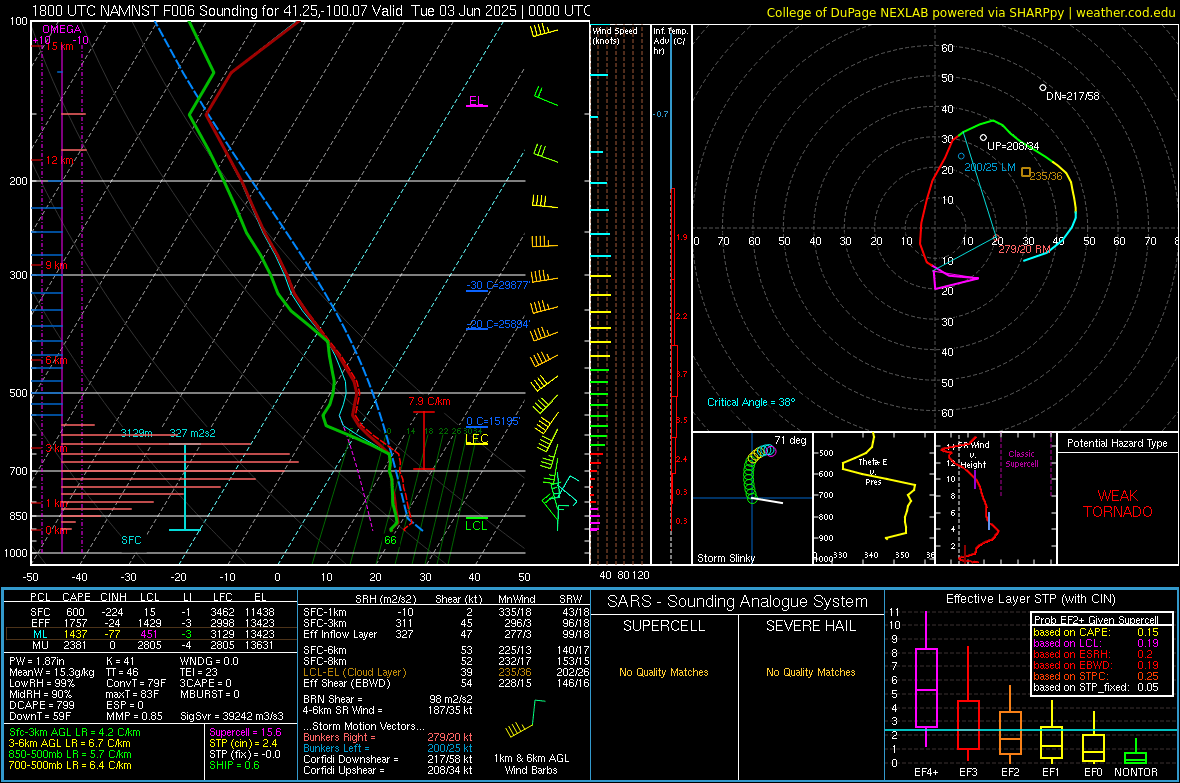The width and height of the screenshot is (1180, 783).
Task: Click the Eff Shear (EBWD) row
Action: (x=446, y=684)
